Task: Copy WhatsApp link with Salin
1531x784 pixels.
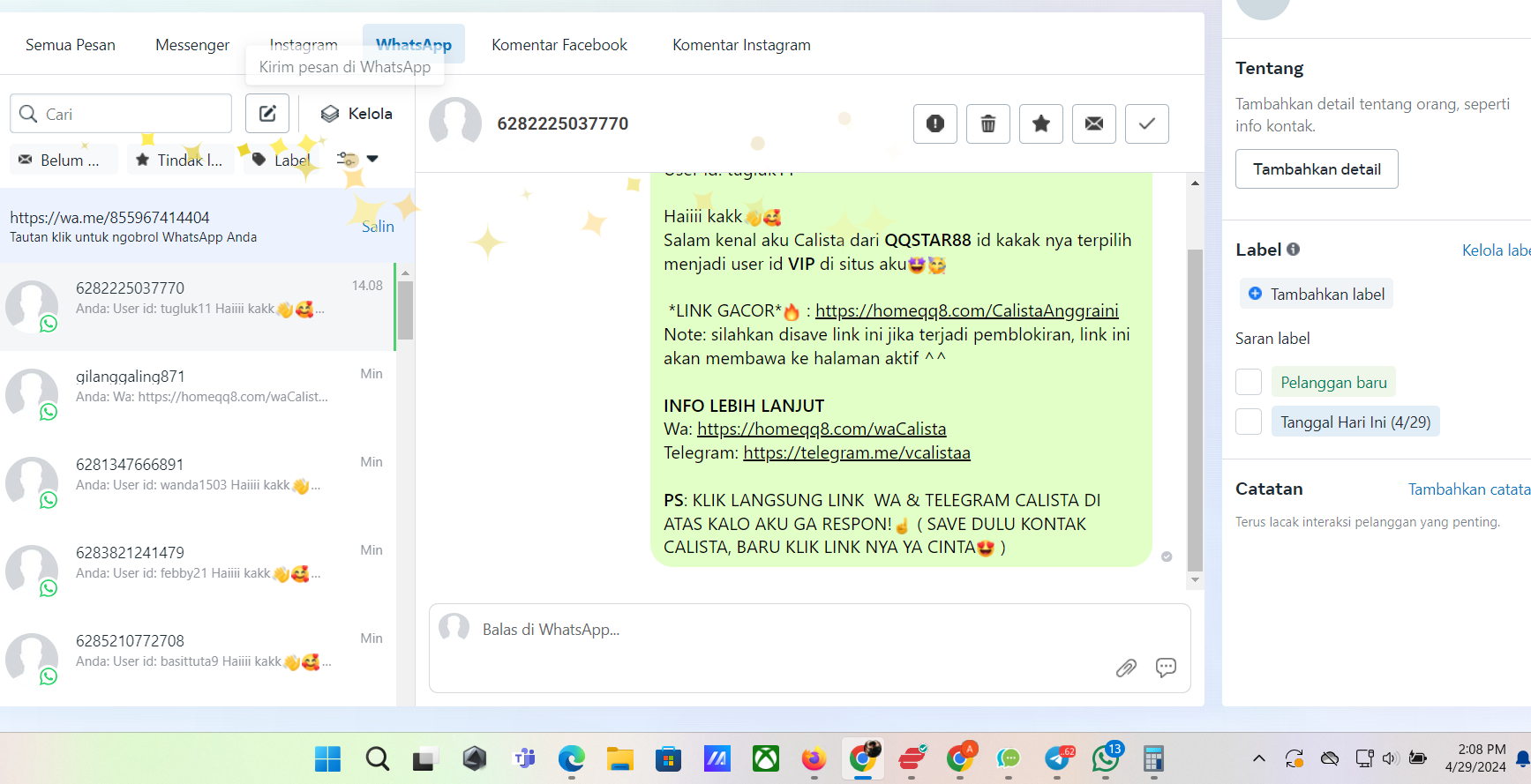Action: 378,227
